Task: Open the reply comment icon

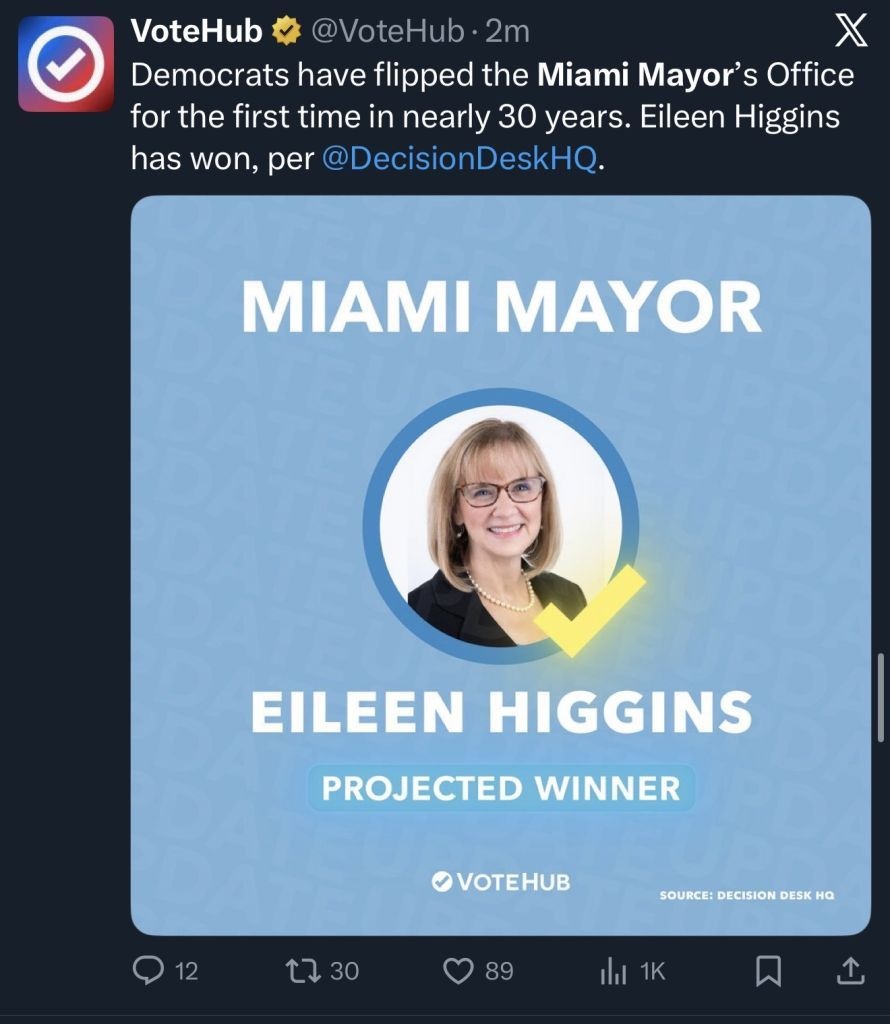Action: click(x=148, y=970)
